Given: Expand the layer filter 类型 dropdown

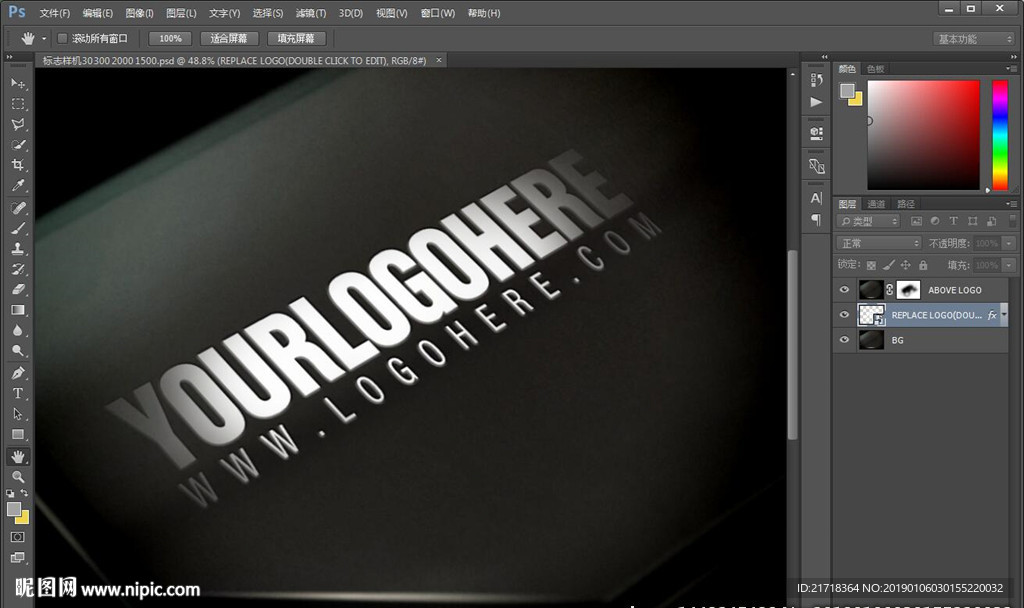Looking at the screenshot, I should (x=868, y=221).
